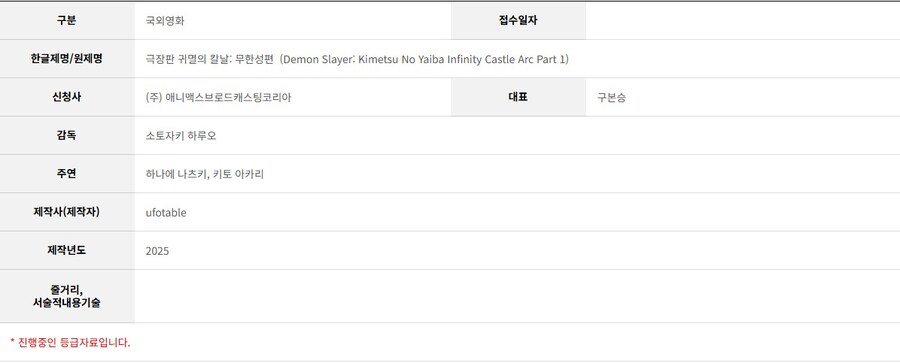Image resolution: width=900 pixels, height=363 pixels.
Task: Click the red 진행중인 등급자료입니다 notice
Action: tap(71, 343)
